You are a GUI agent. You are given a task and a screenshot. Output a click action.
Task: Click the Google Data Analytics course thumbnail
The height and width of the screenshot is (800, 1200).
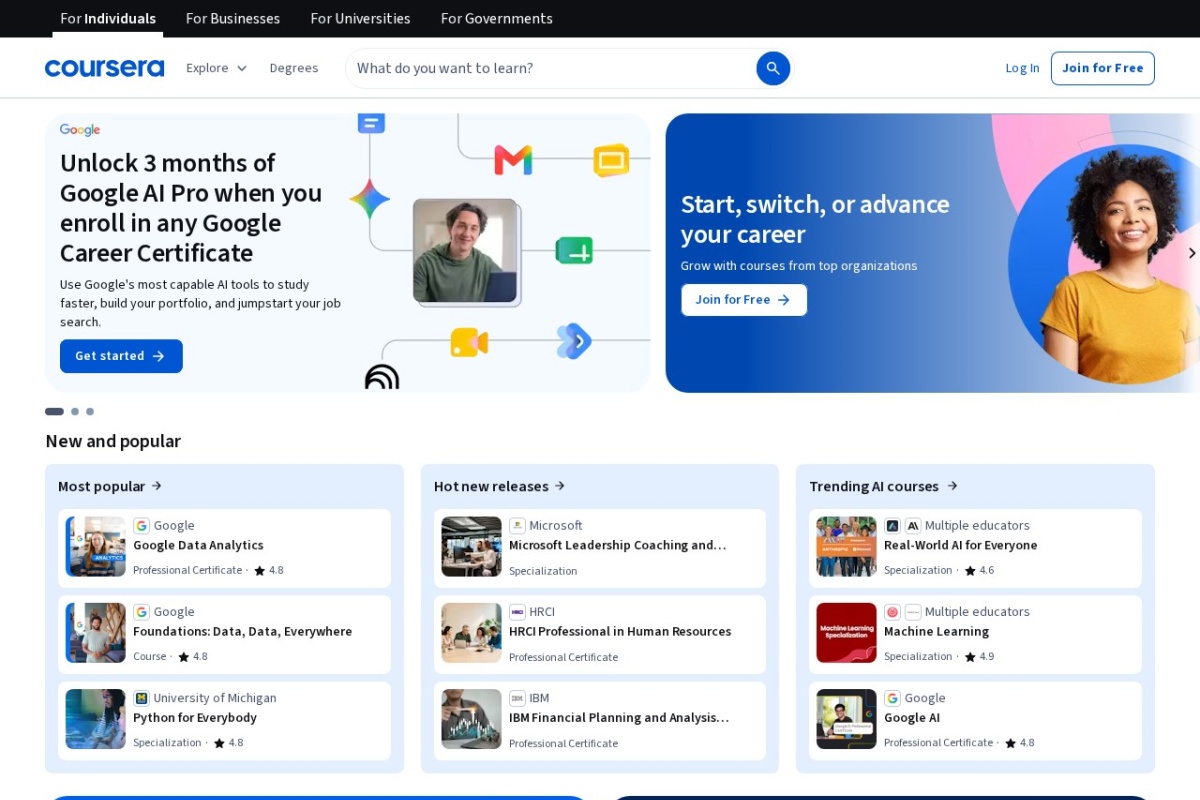click(x=96, y=547)
